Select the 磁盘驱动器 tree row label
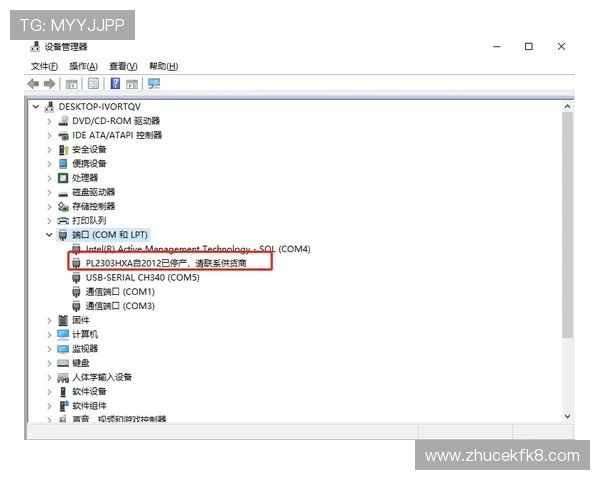This screenshot has width=600, height=480. 94,192
